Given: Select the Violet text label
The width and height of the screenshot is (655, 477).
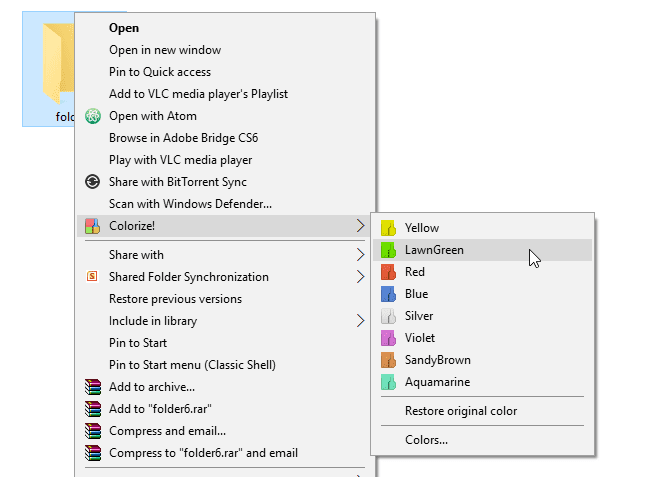Looking at the screenshot, I should pos(420,338).
